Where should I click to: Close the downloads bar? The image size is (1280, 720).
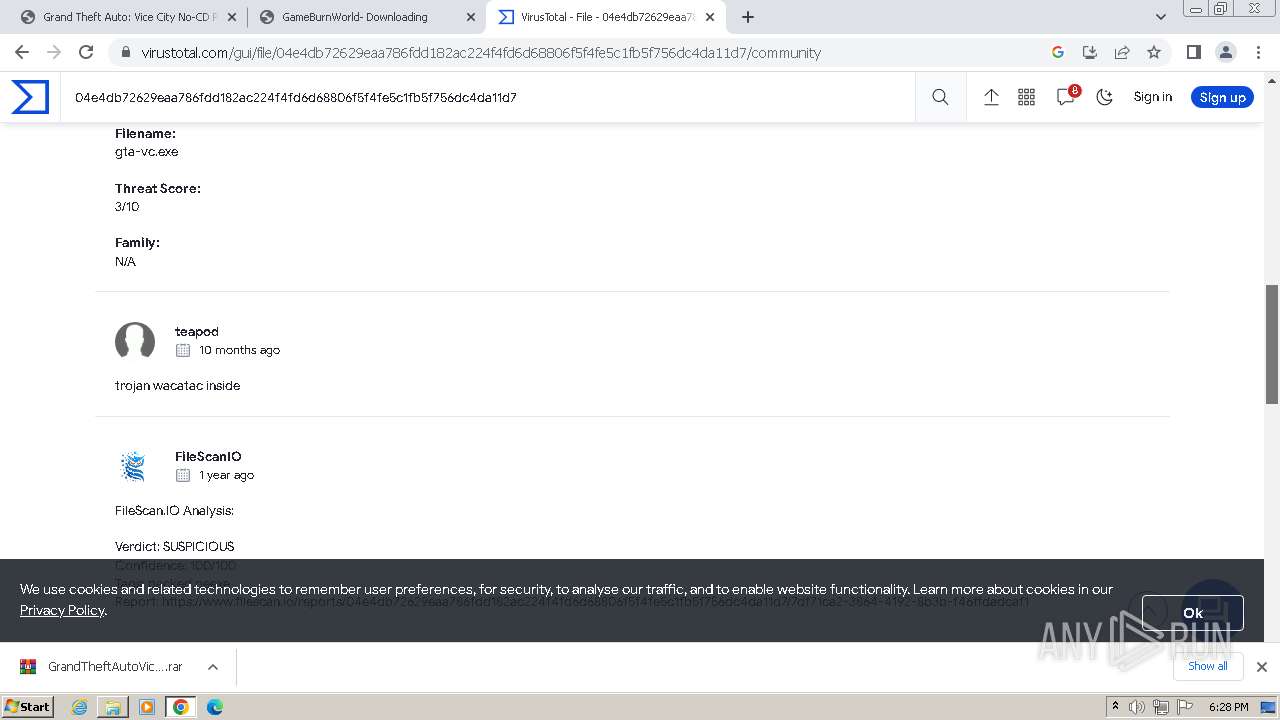pos(1261,667)
